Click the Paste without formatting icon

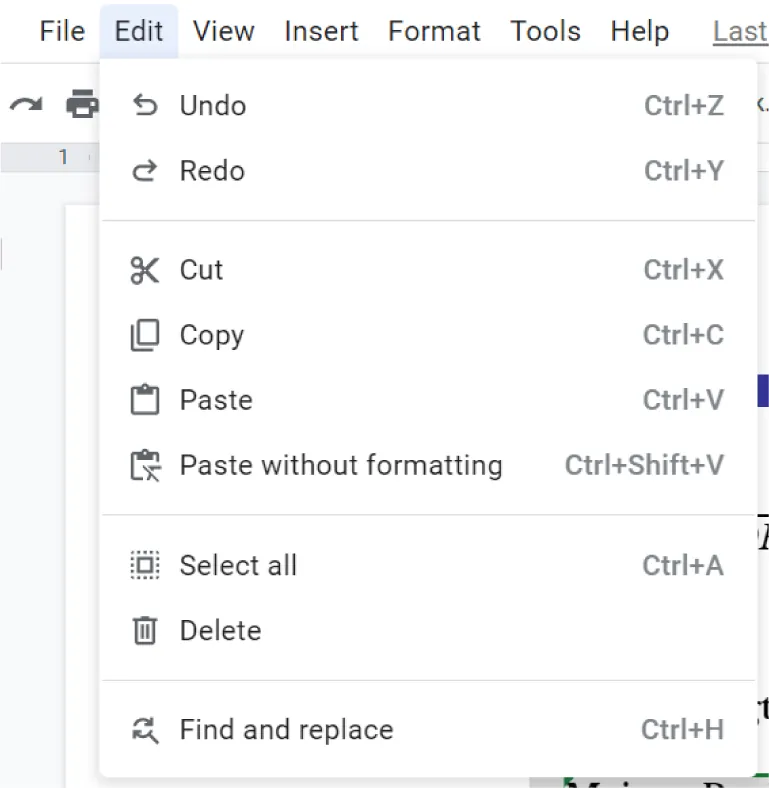145,466
